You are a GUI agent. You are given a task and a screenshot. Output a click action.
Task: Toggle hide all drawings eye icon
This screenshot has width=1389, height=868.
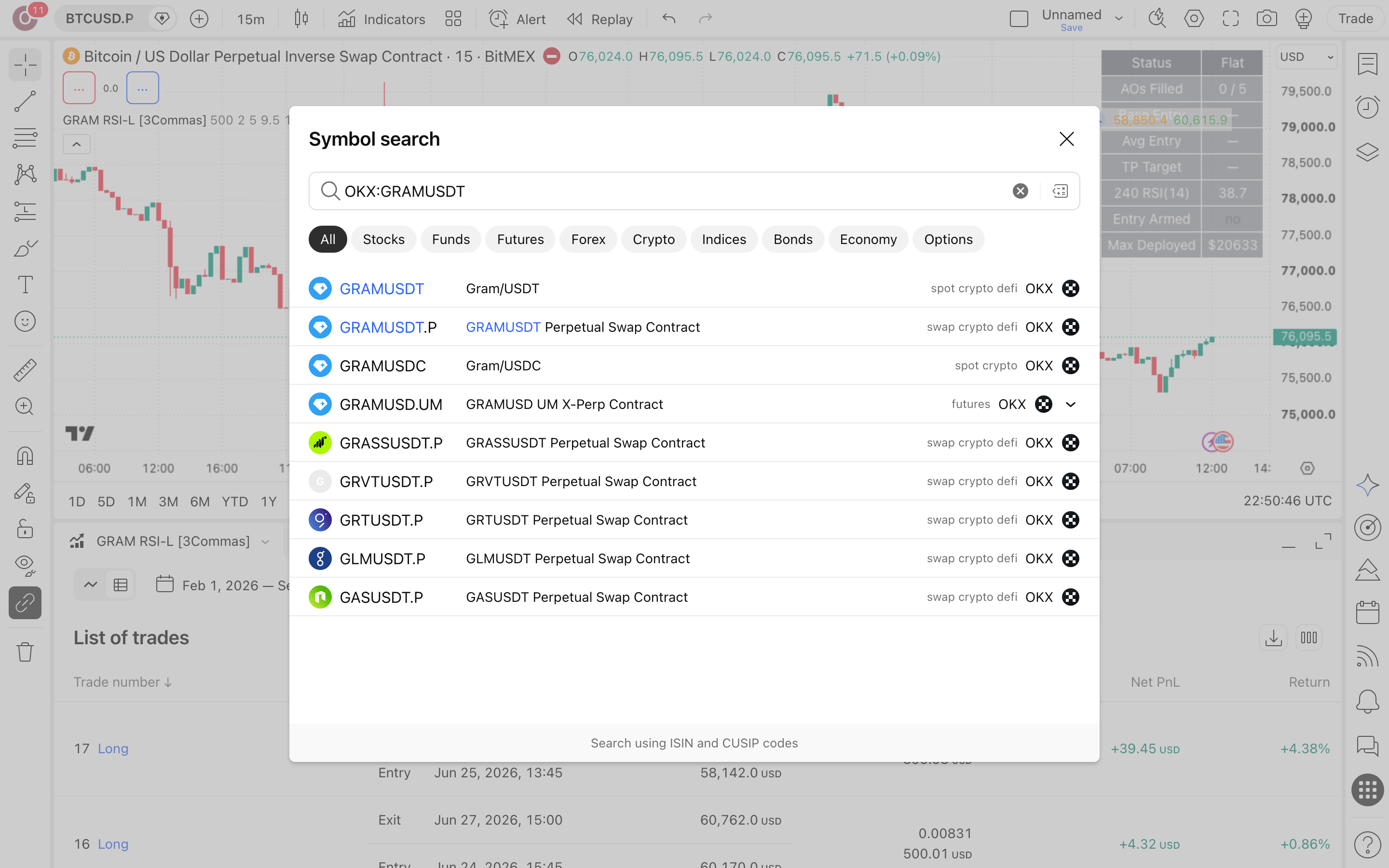pos(25,565)
